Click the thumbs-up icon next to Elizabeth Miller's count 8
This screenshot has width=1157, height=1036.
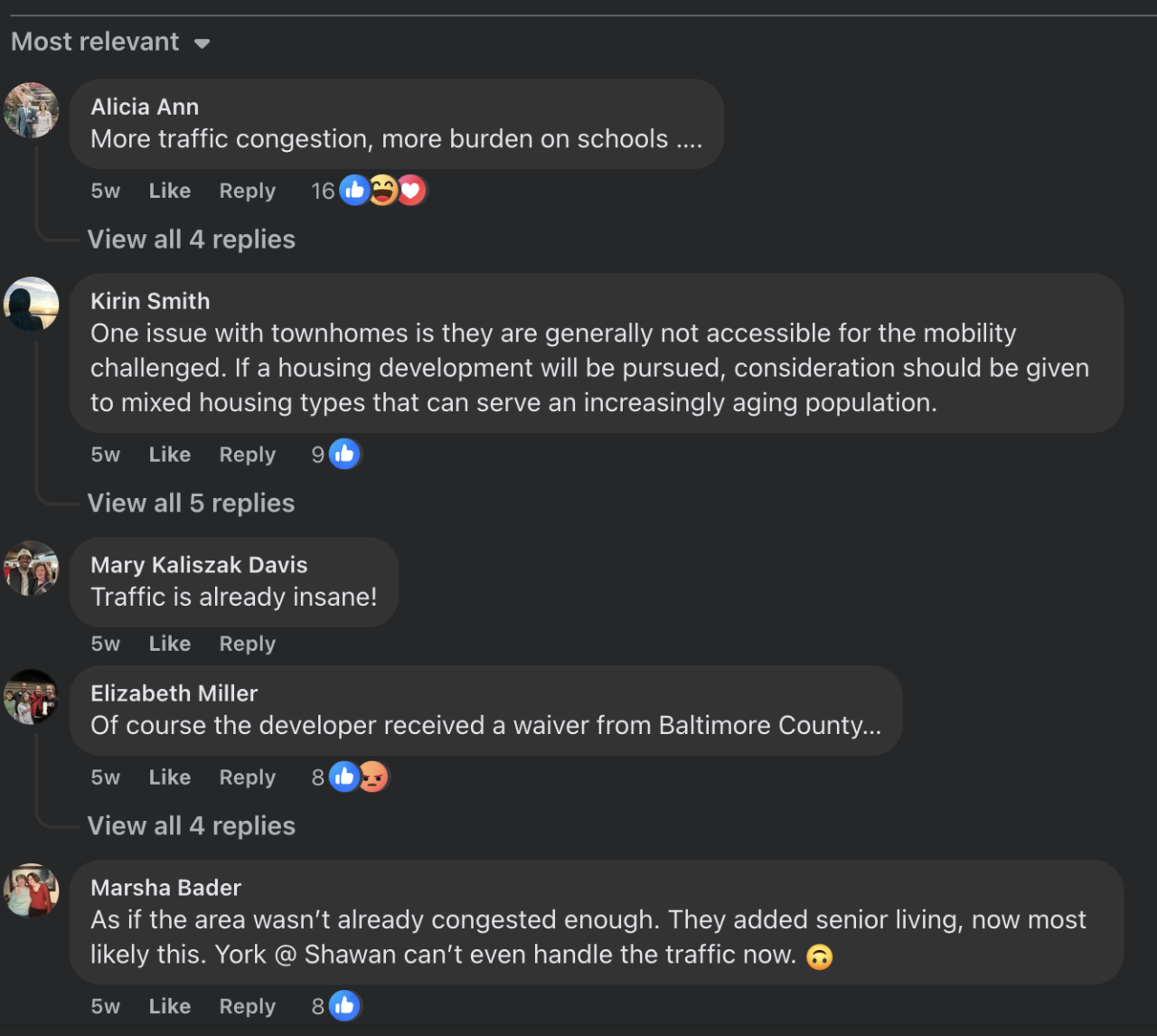(x=344, y=777)
